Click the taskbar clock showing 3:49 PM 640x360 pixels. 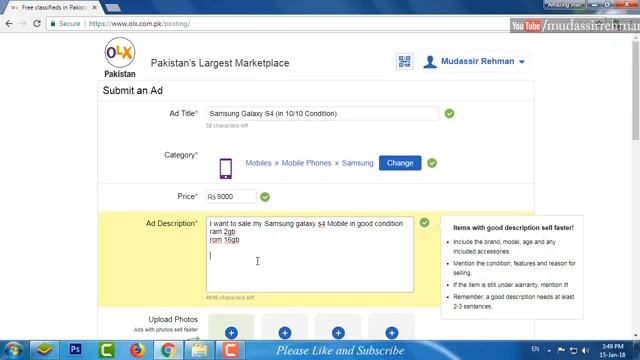pos(612,350)
